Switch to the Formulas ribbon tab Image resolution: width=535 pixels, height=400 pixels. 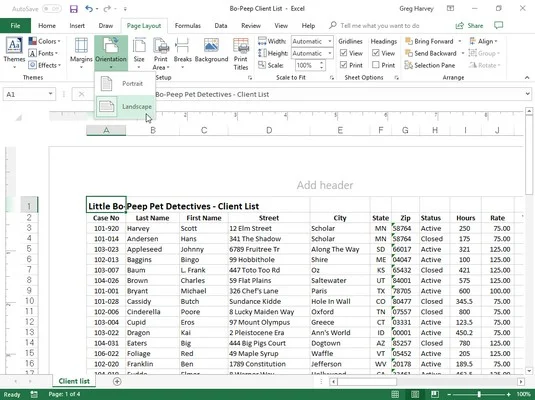pos(188,26)
